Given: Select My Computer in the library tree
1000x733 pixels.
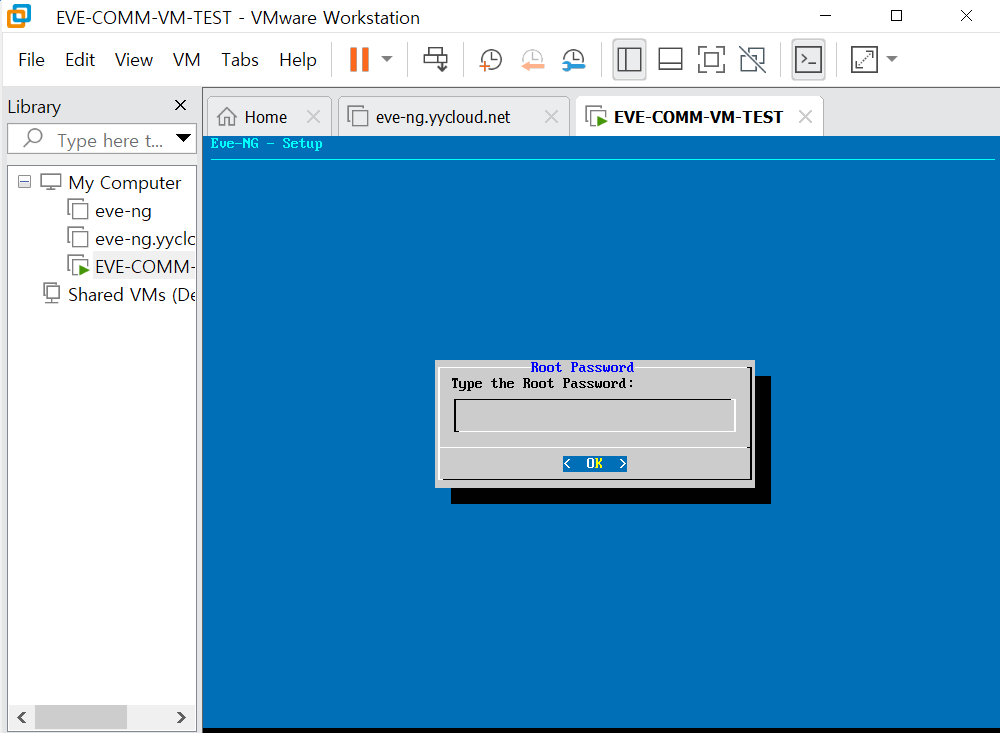Looking at the screenshot, I should click(124, 183).
